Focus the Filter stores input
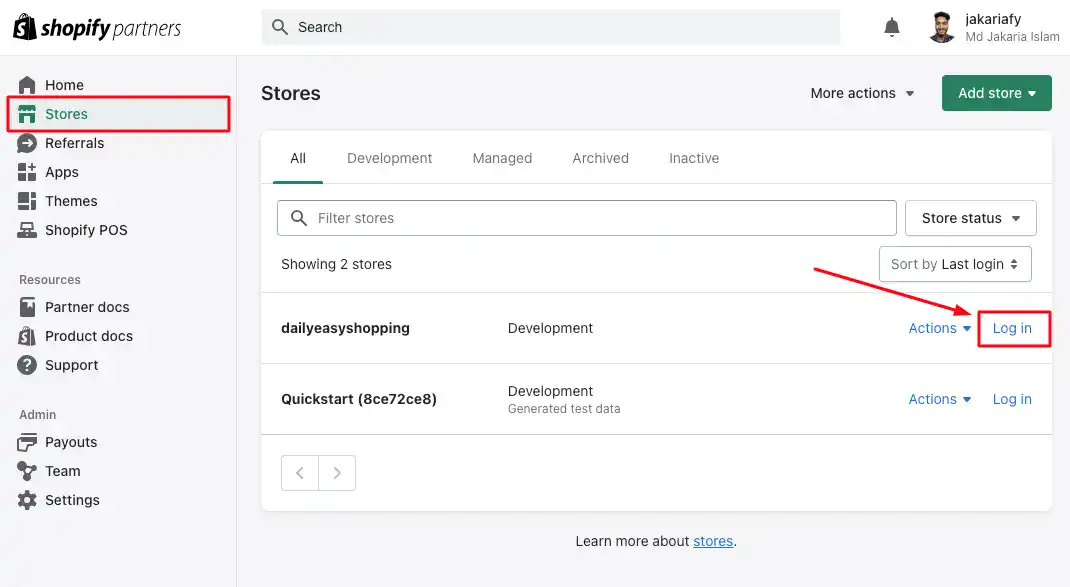1070x587 pixels. pos(587,218)
